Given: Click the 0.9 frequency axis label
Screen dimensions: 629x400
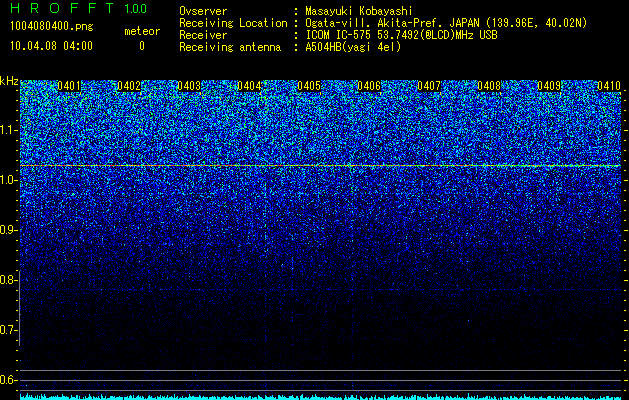Looking at the screenshot, I should 8,230.
